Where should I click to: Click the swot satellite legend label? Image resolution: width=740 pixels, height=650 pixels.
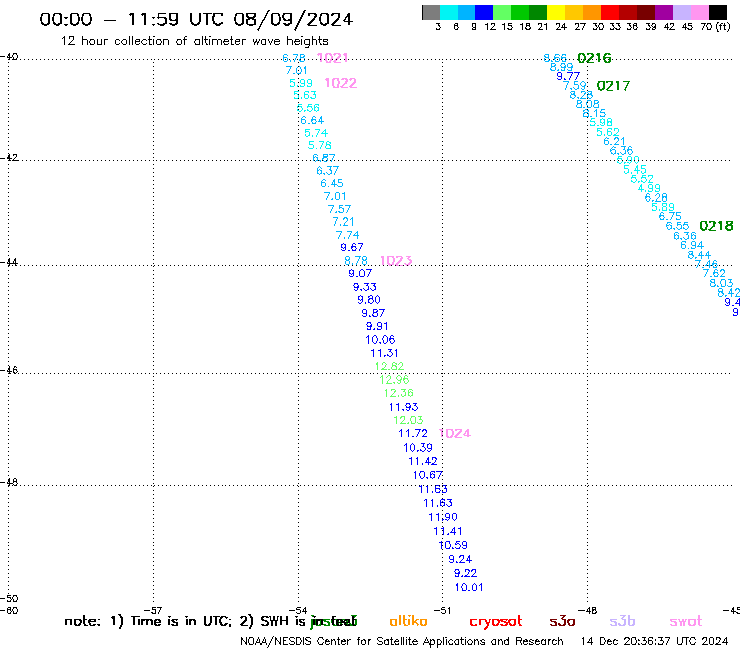pyautogui.click(x=686, y=621)
